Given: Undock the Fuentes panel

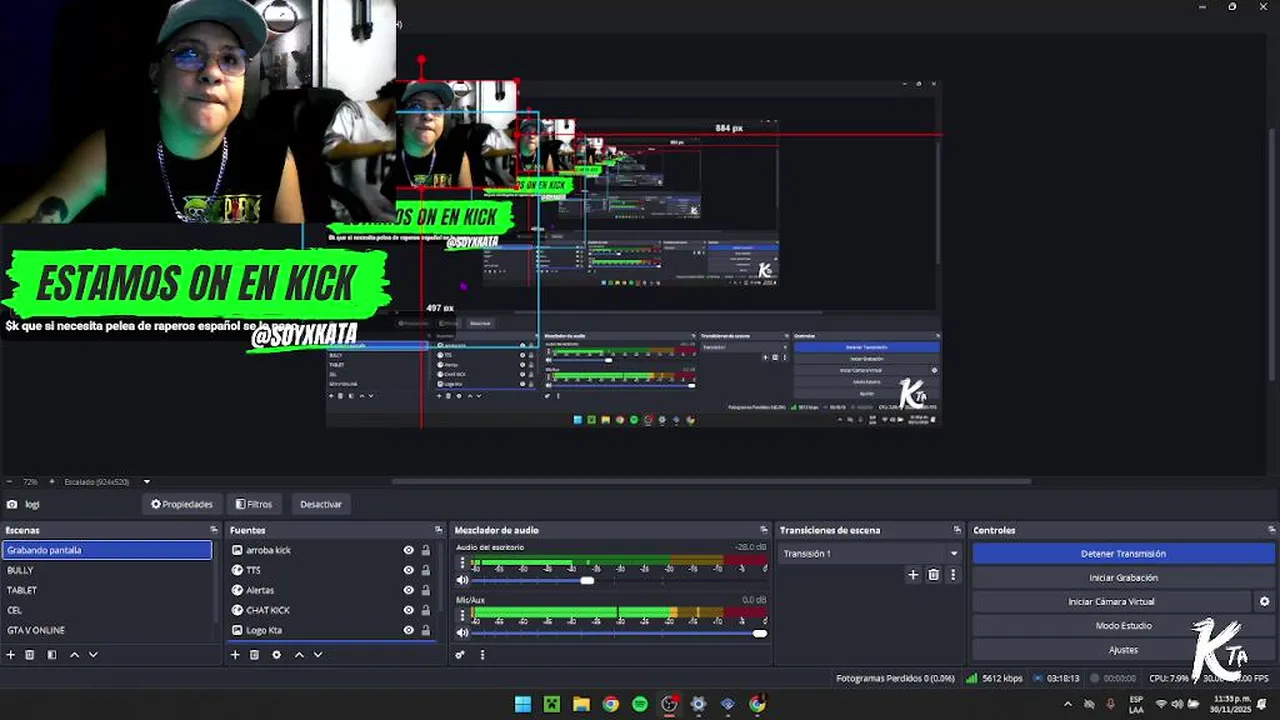Looking at the screenshot, I should (438, 530).
